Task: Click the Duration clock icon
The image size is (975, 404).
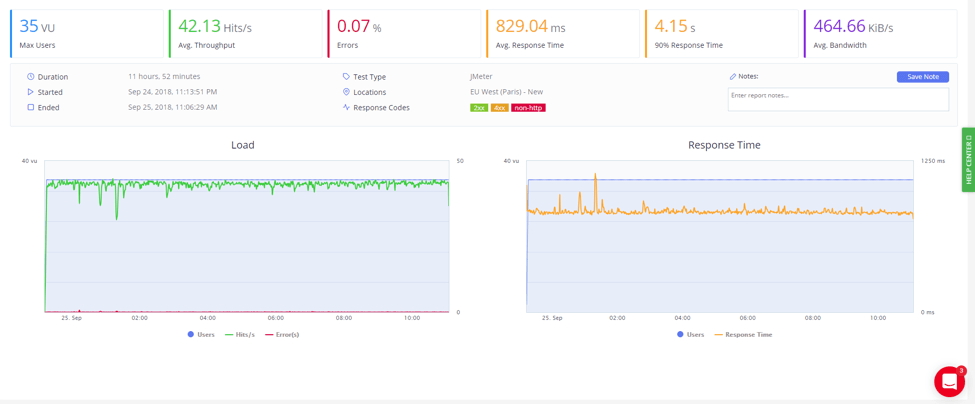Action: 31,77
